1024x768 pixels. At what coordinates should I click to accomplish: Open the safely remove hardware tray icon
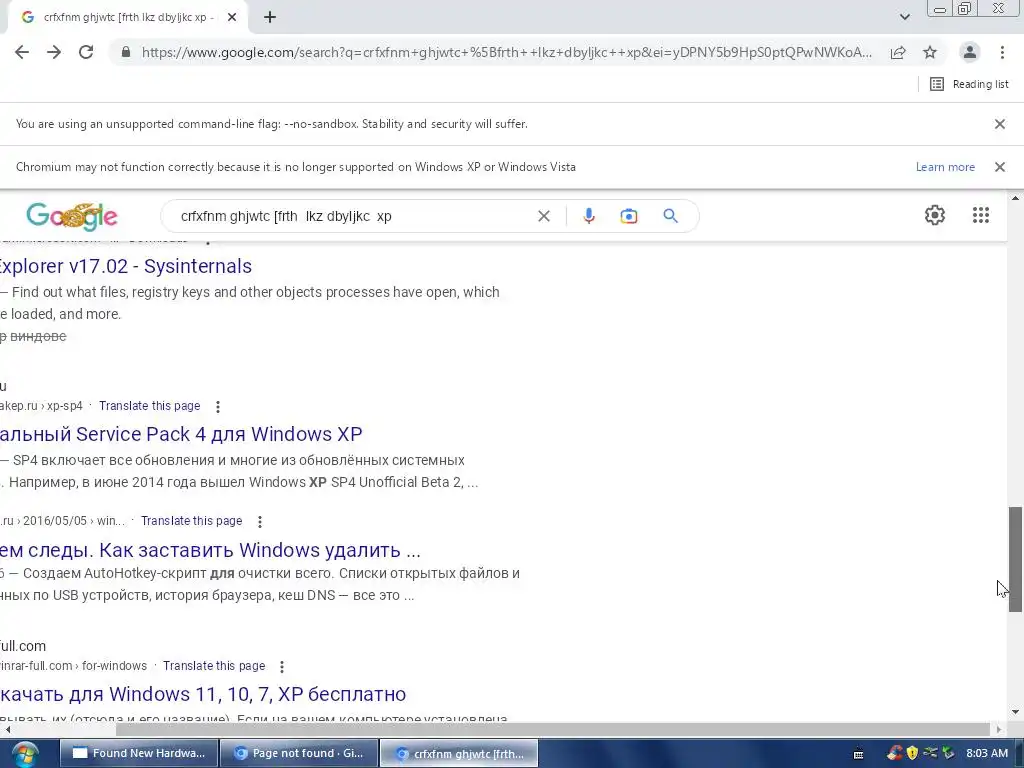(x=948, y=753)
